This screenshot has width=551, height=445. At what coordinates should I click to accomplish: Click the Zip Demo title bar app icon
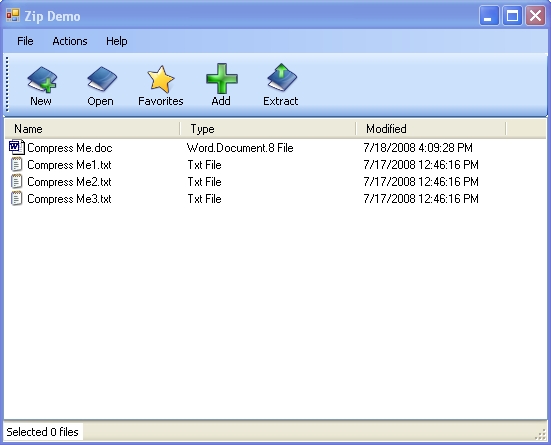click(x=13, y=15)
